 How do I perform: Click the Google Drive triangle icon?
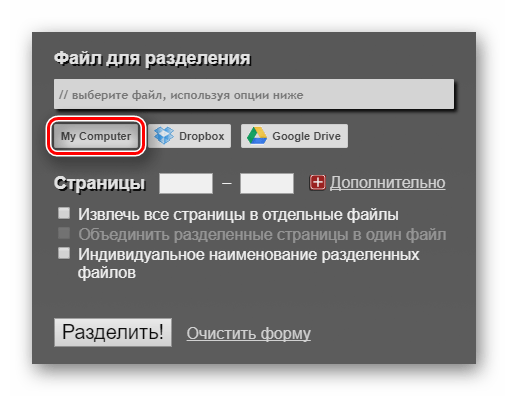coord(257,136)
